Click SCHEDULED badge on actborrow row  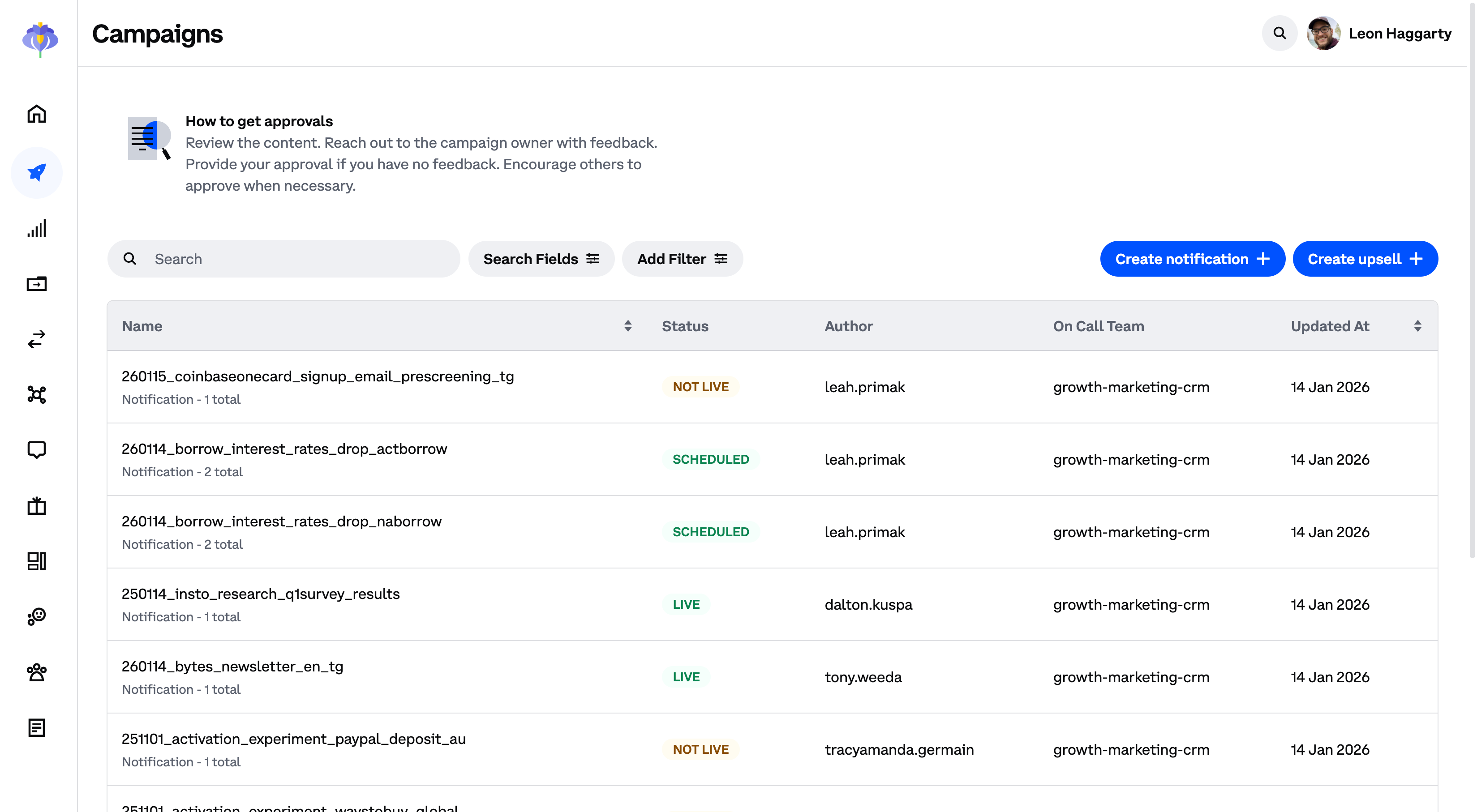(x=710, y=460)
